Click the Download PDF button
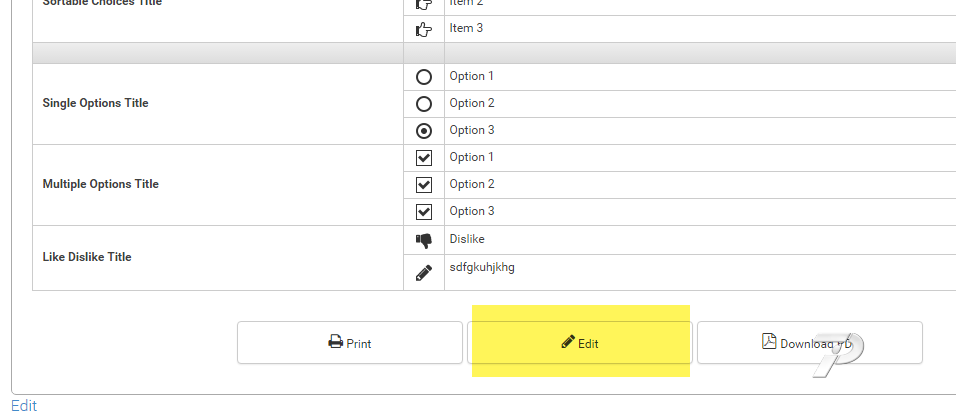The height and width of the screenshot is (418, 956). tap(810, 343)
